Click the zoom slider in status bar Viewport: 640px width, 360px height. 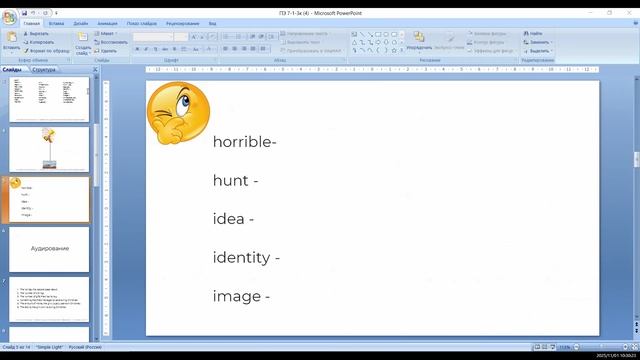[x=601, y=347]
